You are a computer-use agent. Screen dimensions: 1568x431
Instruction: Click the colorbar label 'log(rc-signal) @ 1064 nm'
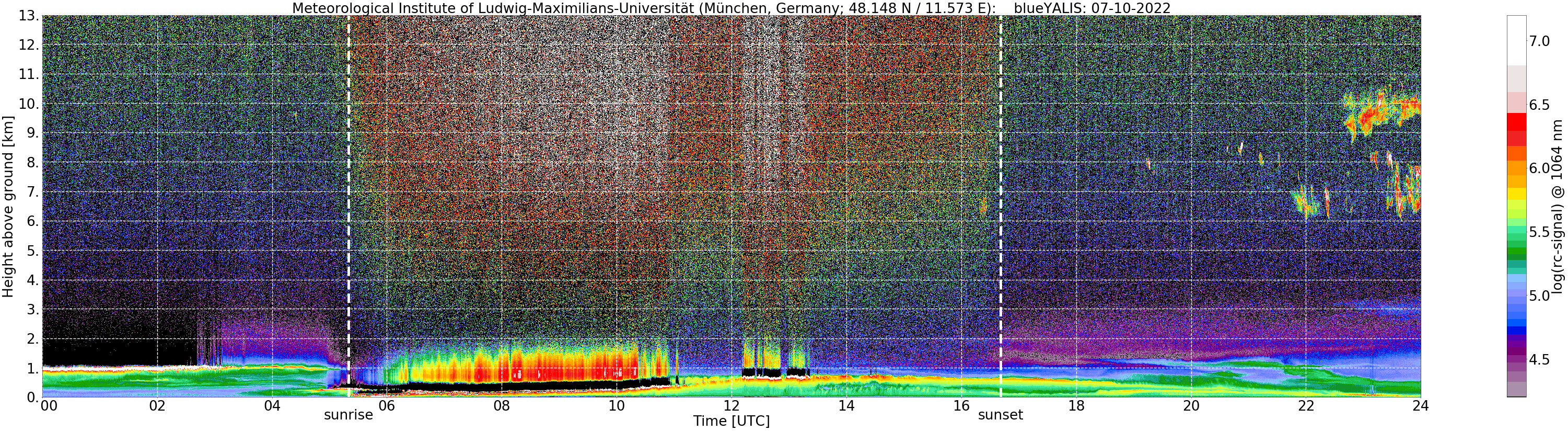point(1558,206)
